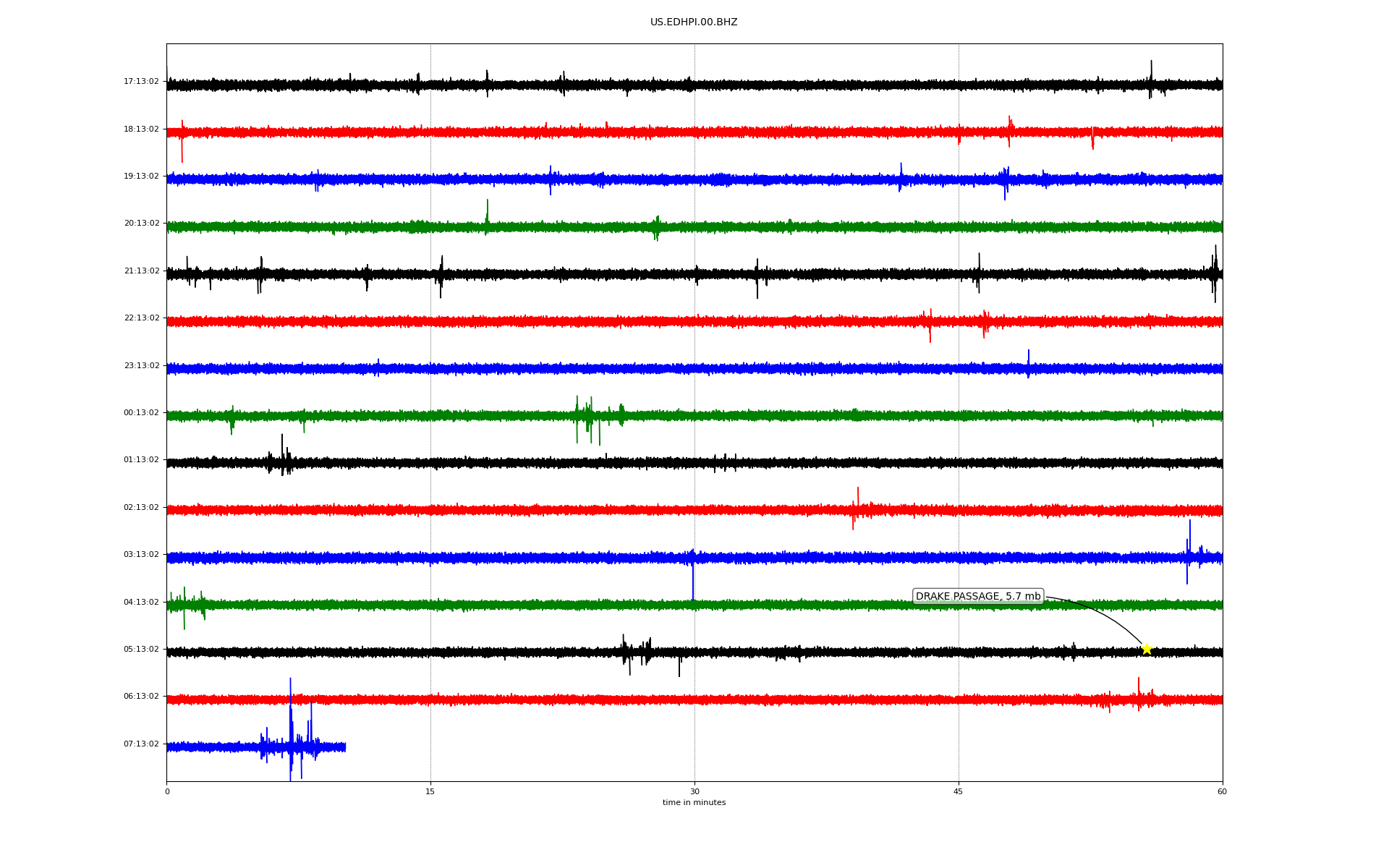Click the x-axis label 'time in minutes'
Screen dimensions: 1389x868
pos(694,803)
